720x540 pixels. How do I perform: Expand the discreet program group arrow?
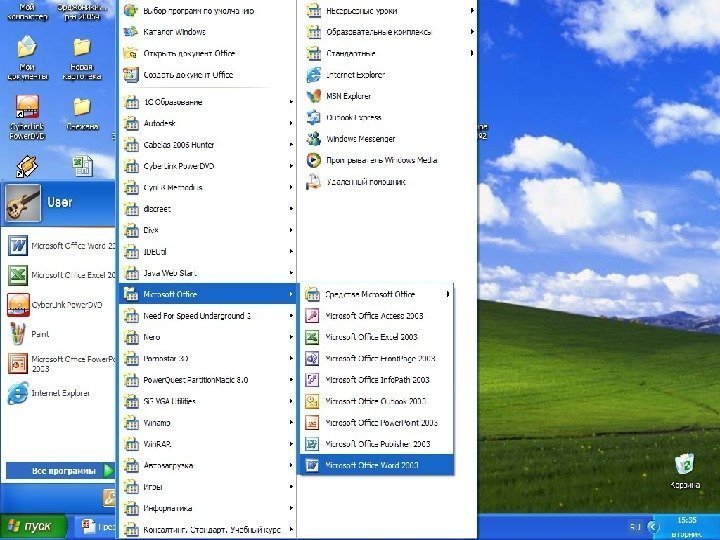(291, 209)
